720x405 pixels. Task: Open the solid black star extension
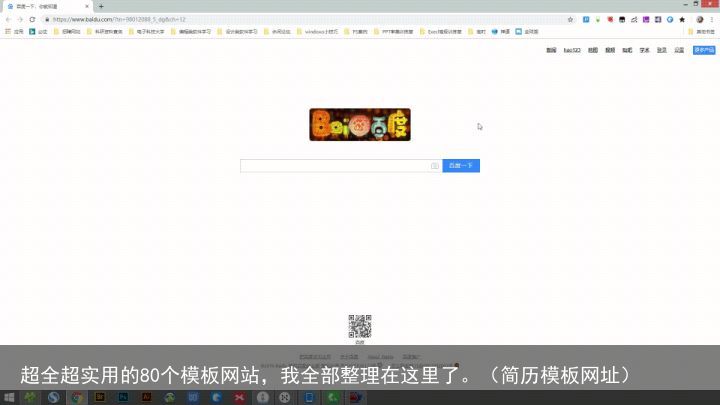click(682, 19)
